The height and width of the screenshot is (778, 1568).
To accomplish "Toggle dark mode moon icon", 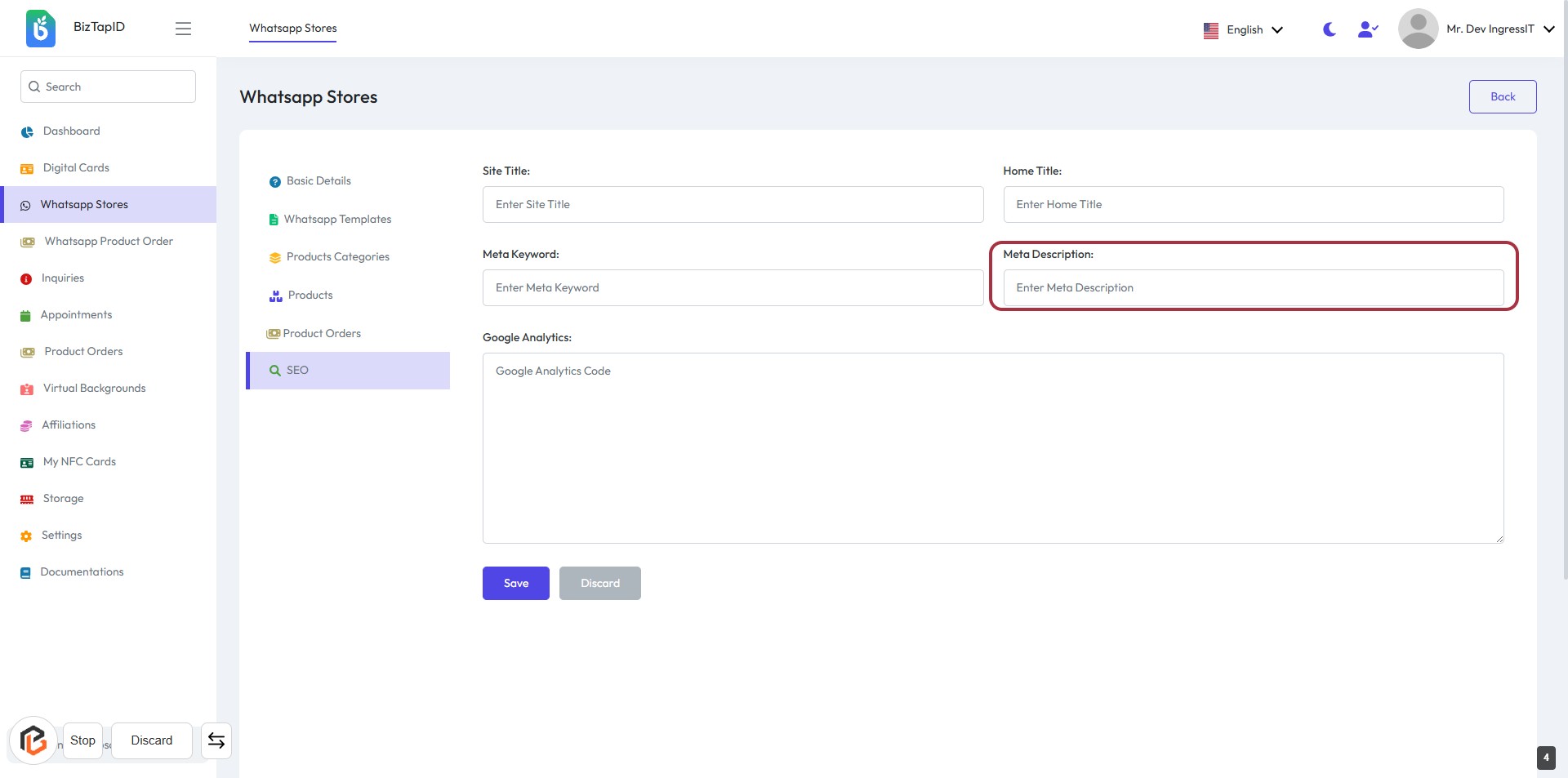I will pyautogui.click(x=1329, y=29).
